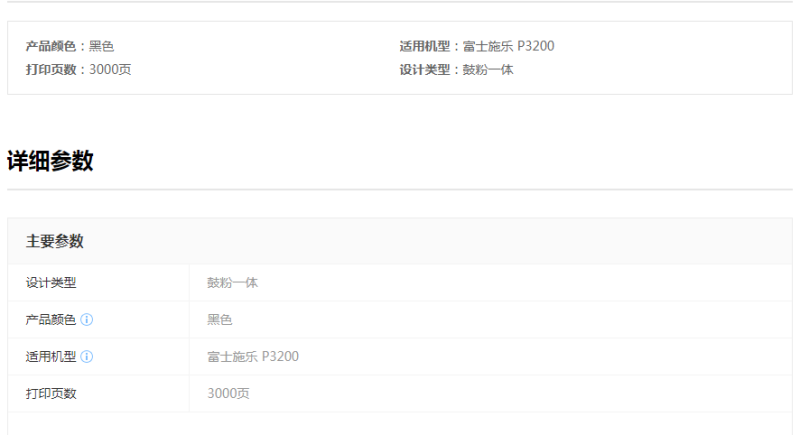This screenshot has height=435, width=800.
Task: Click the 3000页 value in the parameter table
Action: (x=229, y=393)
